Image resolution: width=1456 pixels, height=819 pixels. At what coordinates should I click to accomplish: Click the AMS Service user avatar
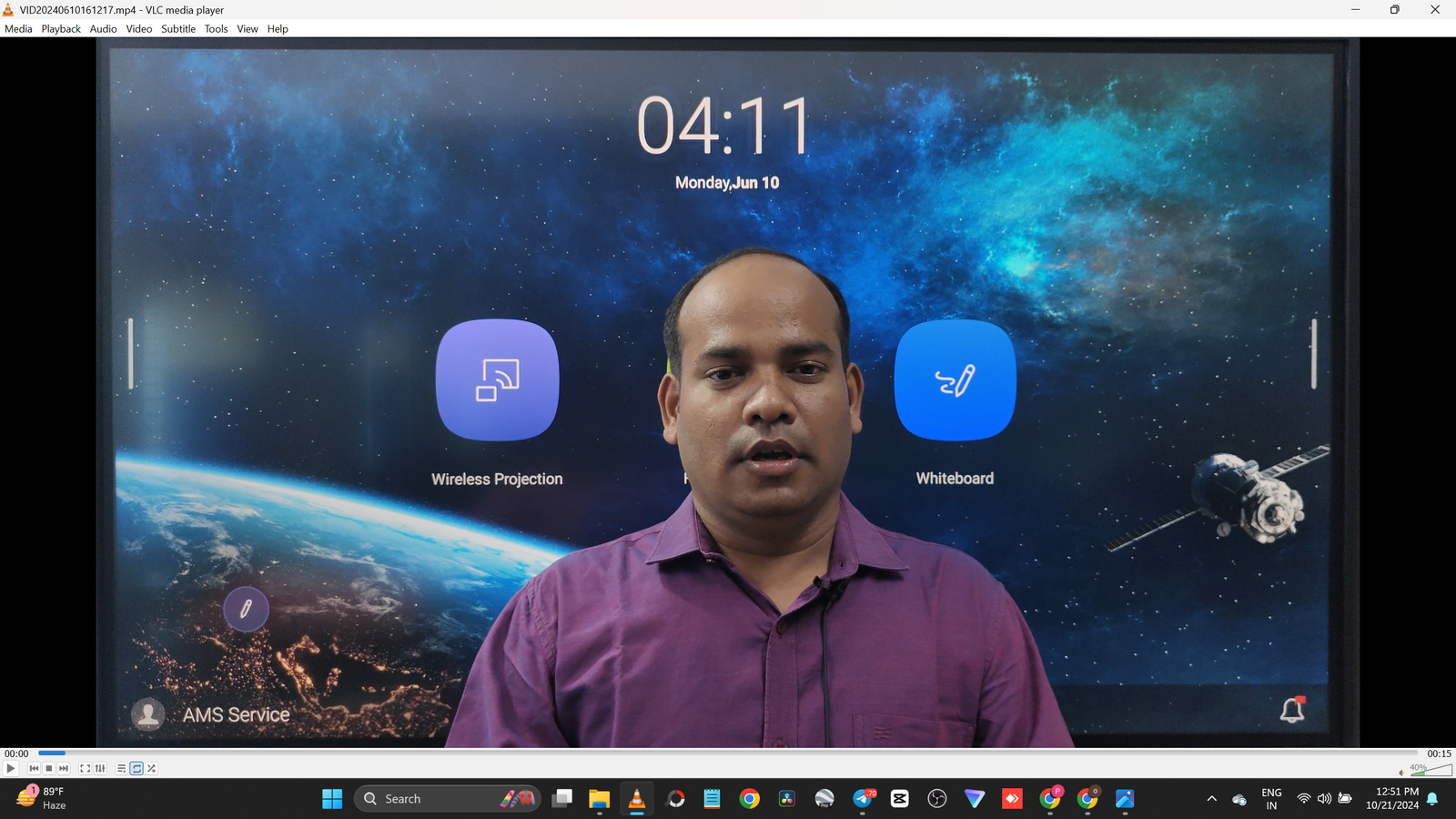(x=147, y=714)
